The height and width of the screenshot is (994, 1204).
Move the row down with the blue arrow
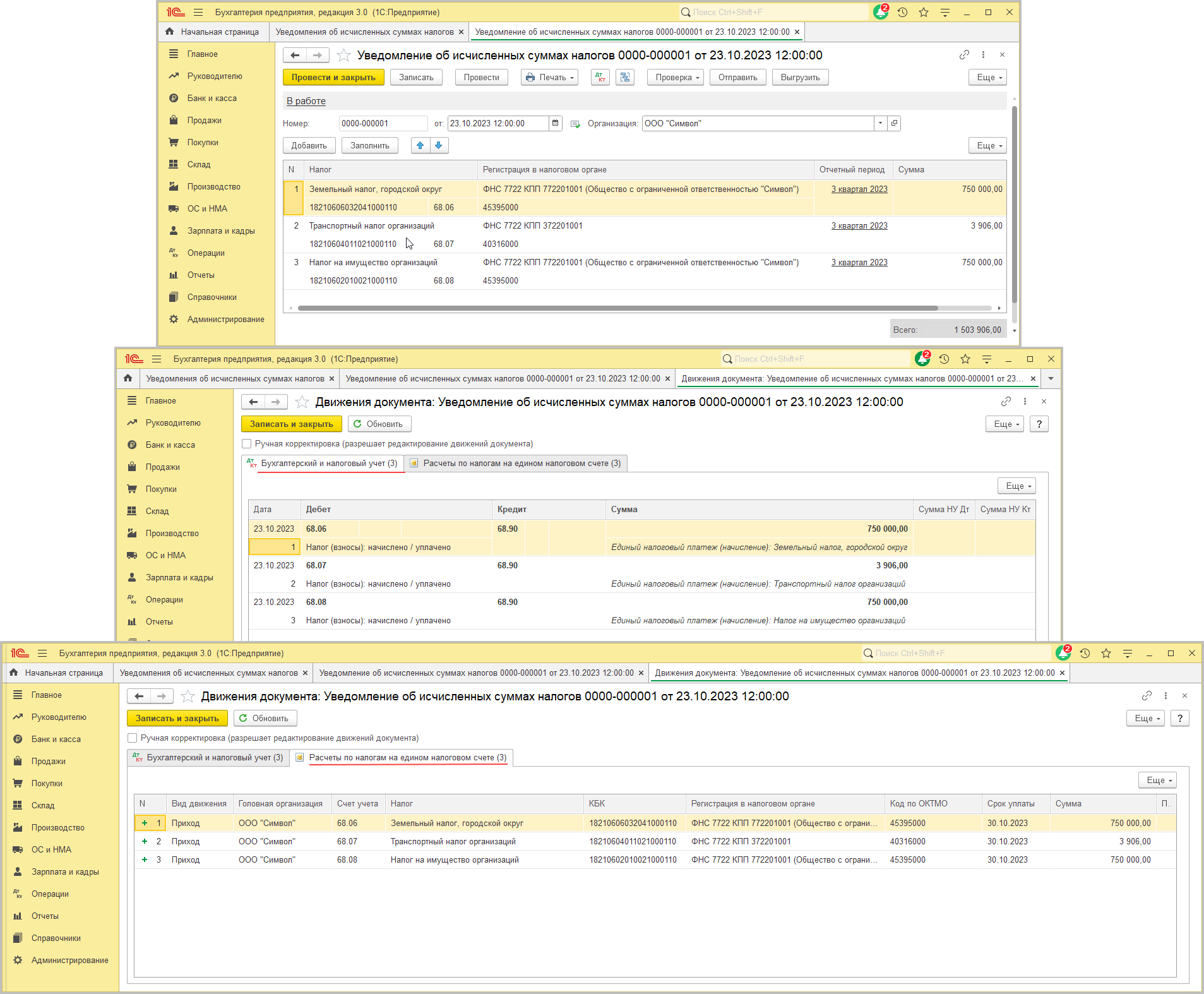point(439,146)
